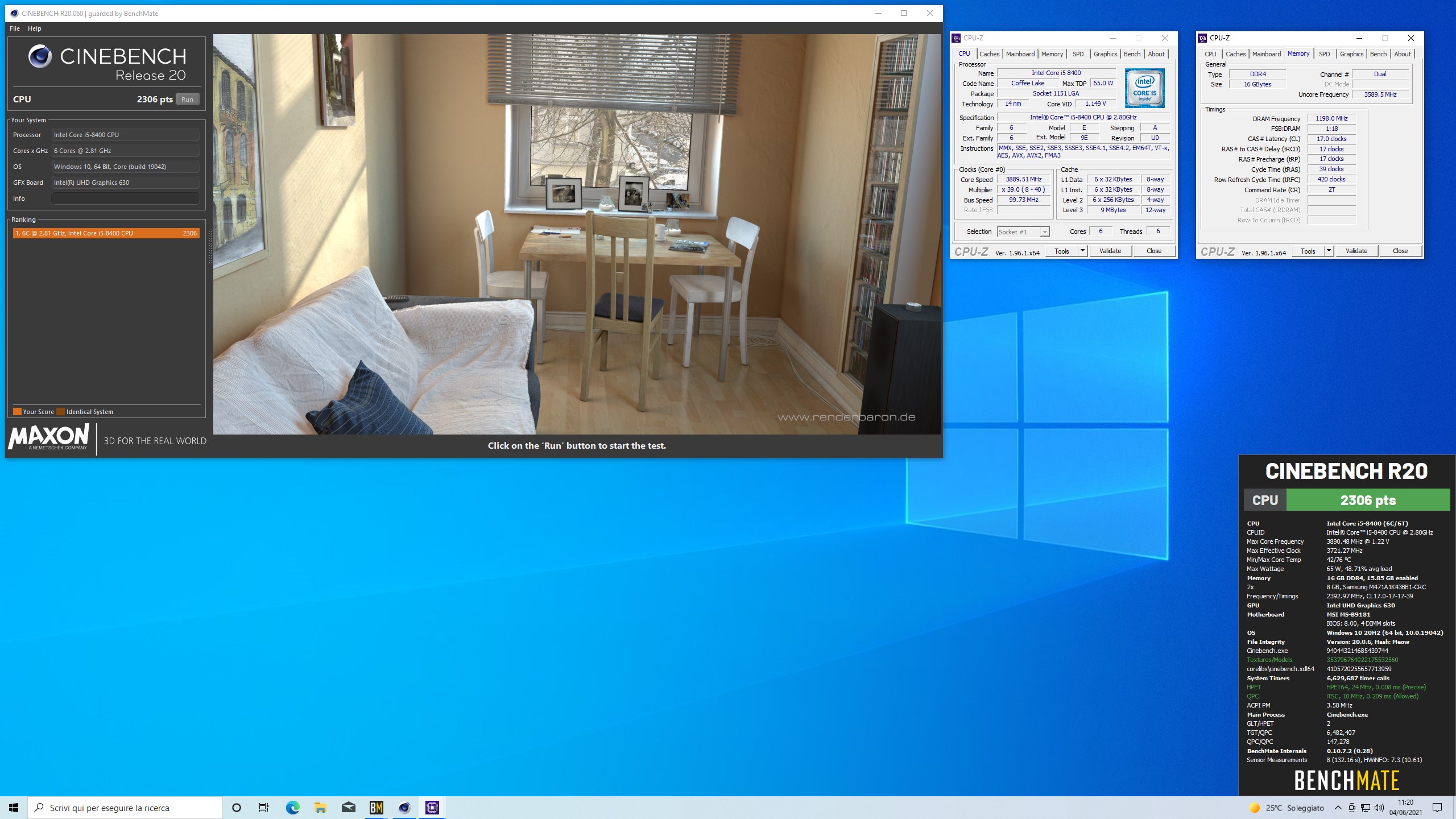
Task: Open Memory tab in left CPU-Z window
Action: coord(1052,54)
